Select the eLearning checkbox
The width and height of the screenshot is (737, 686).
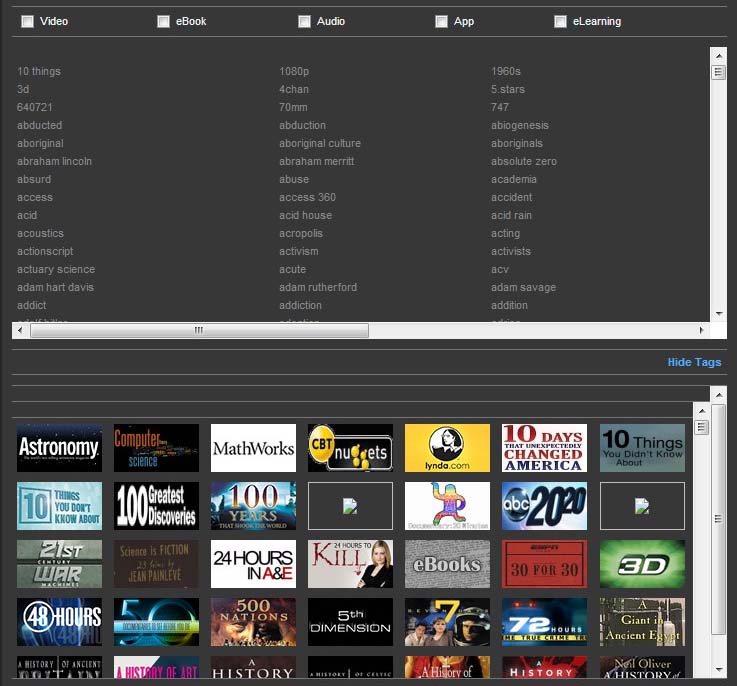[x=560, y=22]
